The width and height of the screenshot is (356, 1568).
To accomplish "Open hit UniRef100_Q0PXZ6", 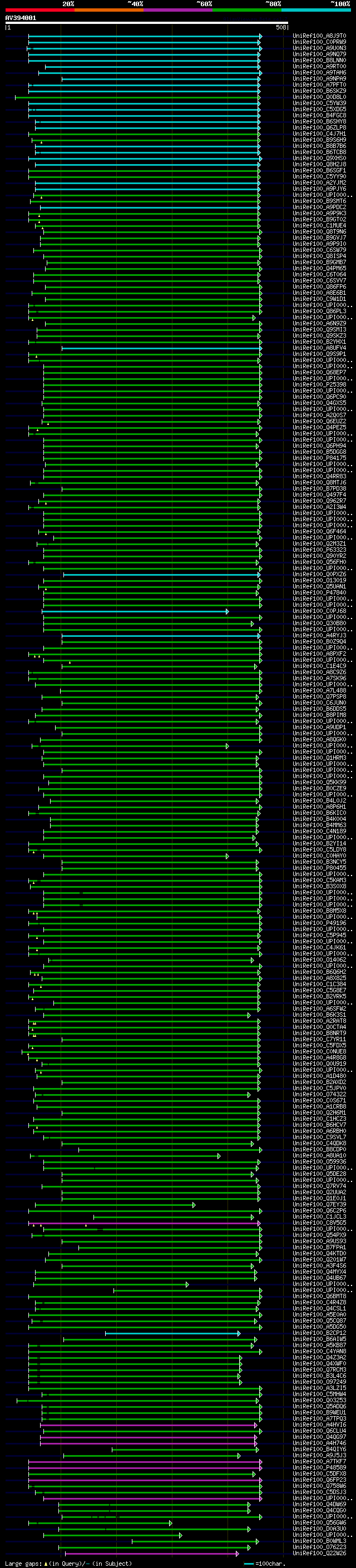I will point(319,574).
